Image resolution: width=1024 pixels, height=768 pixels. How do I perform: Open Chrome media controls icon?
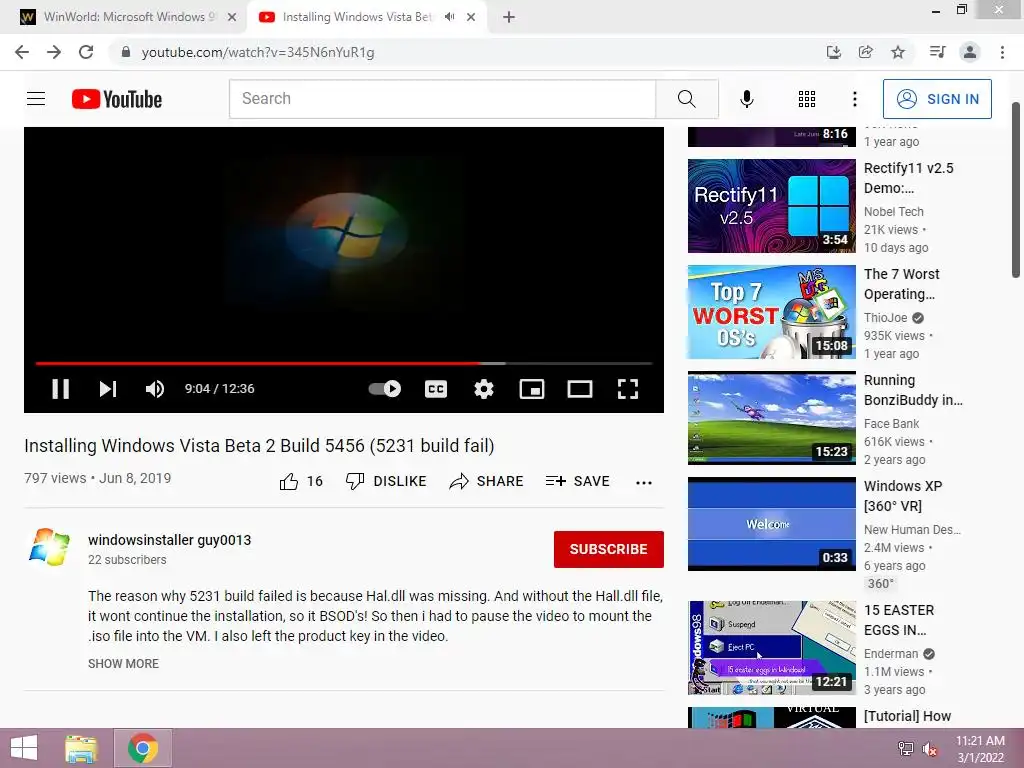[937, 52]
